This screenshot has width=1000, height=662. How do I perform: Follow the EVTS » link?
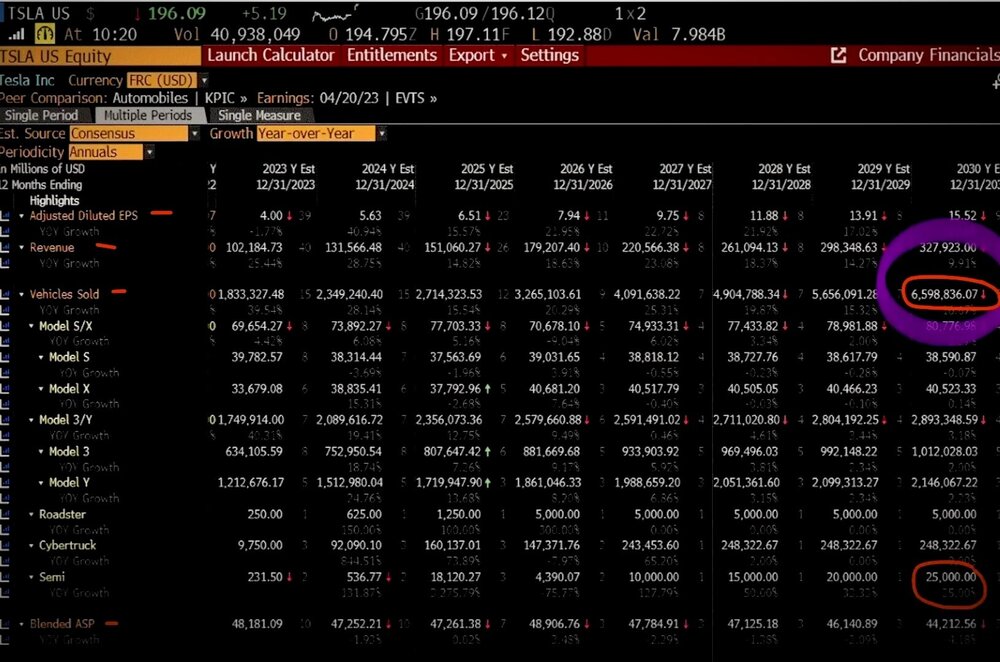416,98
